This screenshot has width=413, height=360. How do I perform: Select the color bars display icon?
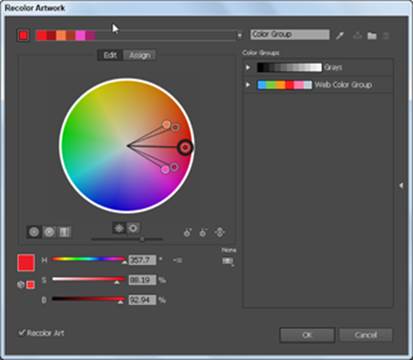[64, 232]
